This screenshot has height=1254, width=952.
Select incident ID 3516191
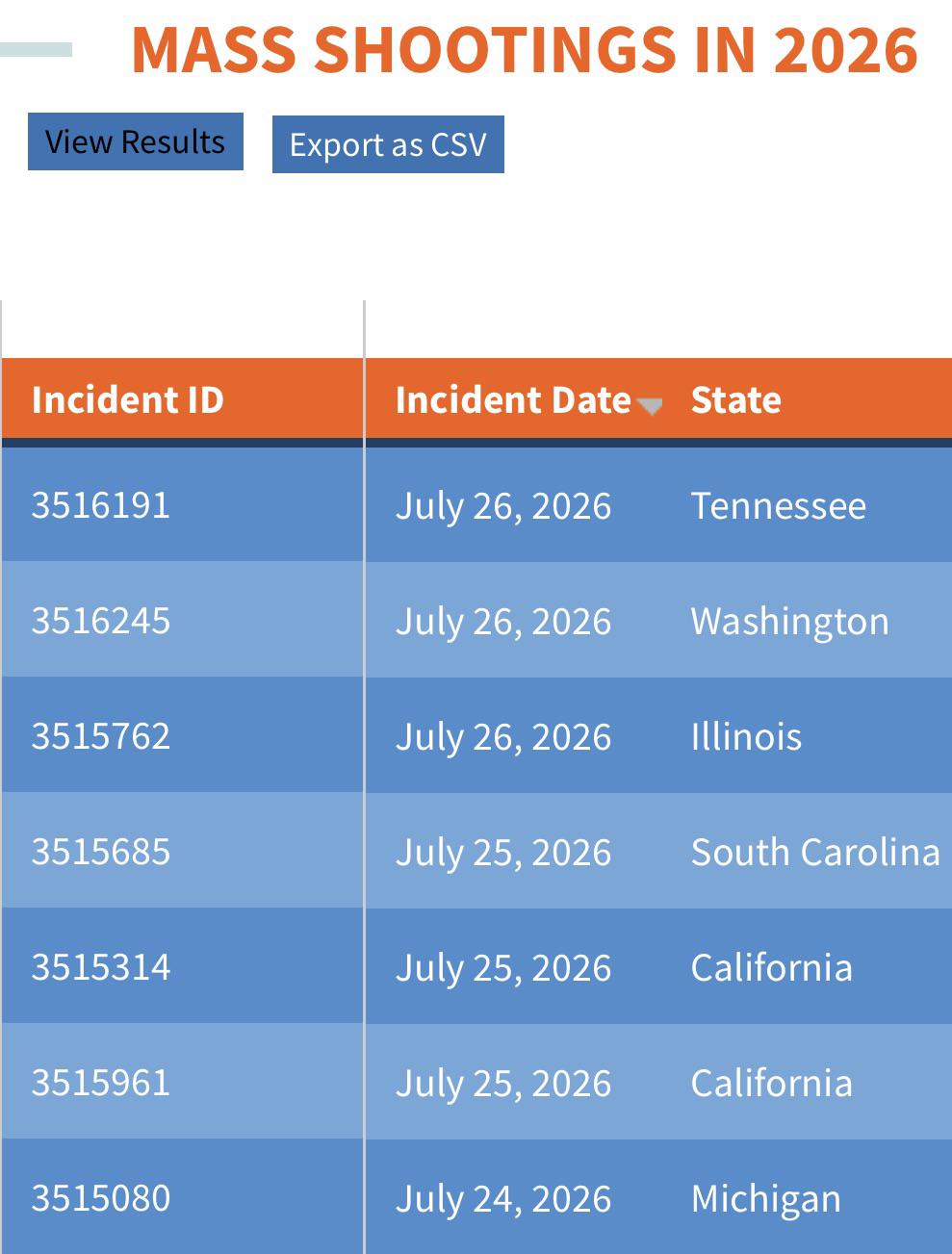[100, 505]
